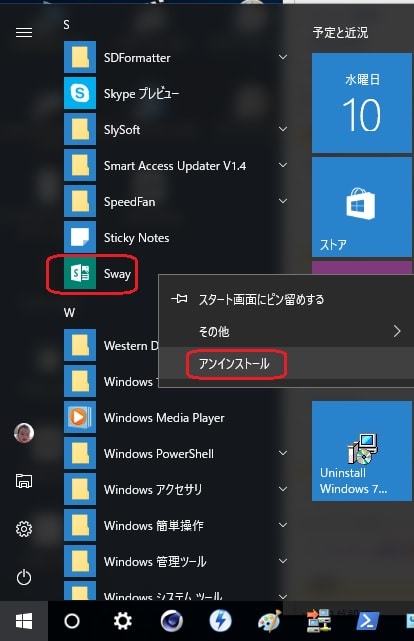
Task: Expand the SDFormatter folder chevron
Action: tap(283, 57)
